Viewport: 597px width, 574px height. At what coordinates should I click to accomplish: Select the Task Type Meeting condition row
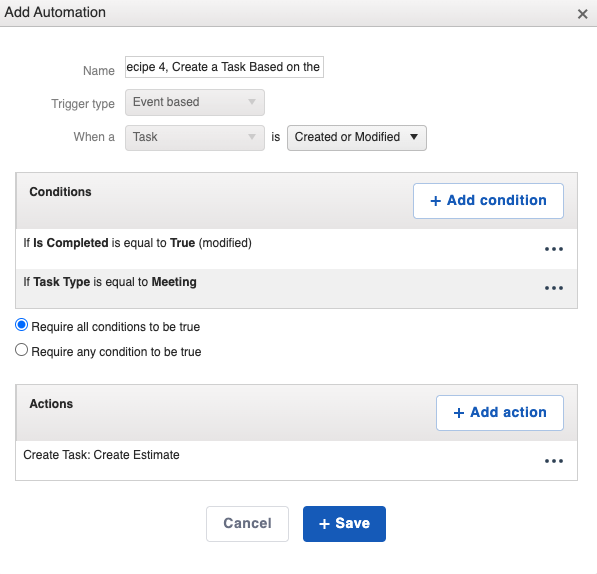[x=296, y=288]
